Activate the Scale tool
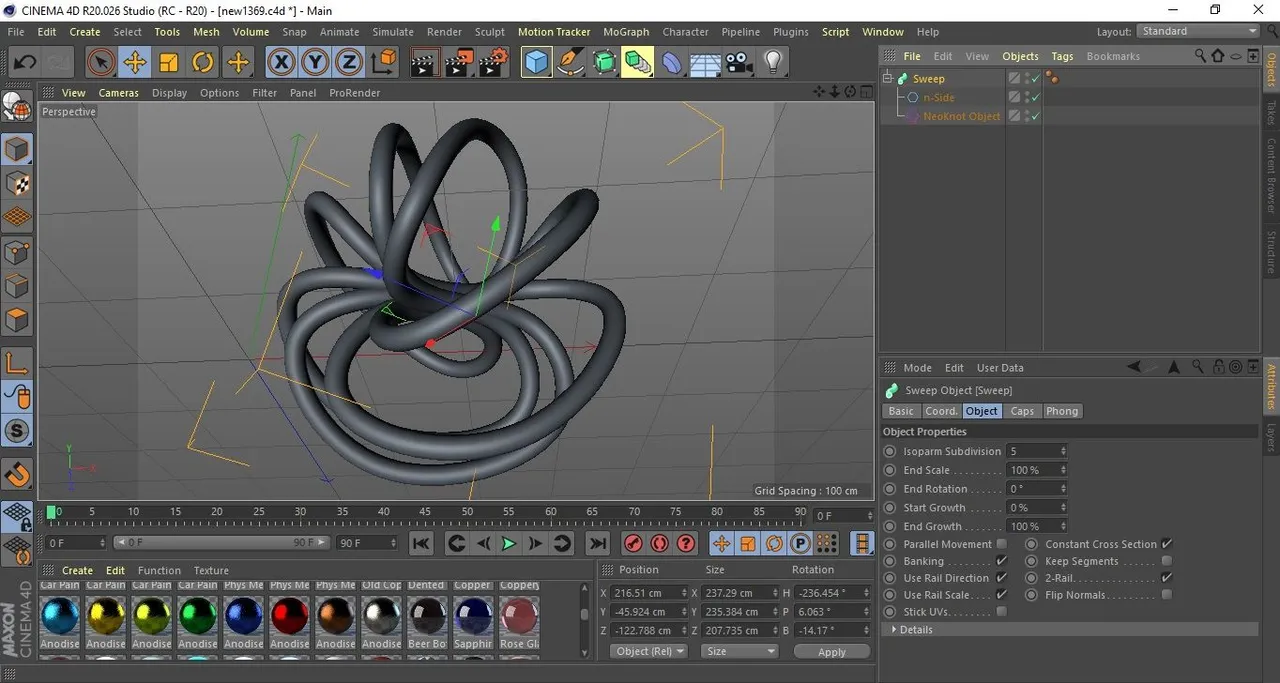Viewport: 1280px width, 683px height. pyautogui.click(x=168, y=63)
